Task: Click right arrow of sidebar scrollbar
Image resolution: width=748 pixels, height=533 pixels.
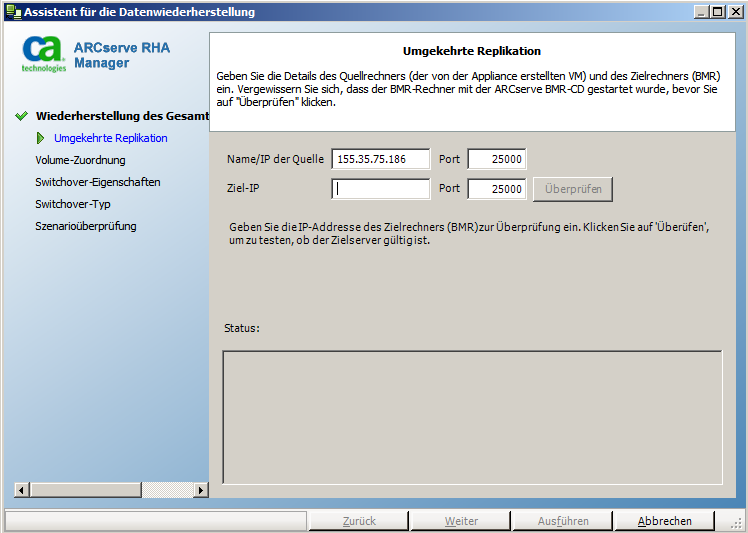Action: pos(201,490)
